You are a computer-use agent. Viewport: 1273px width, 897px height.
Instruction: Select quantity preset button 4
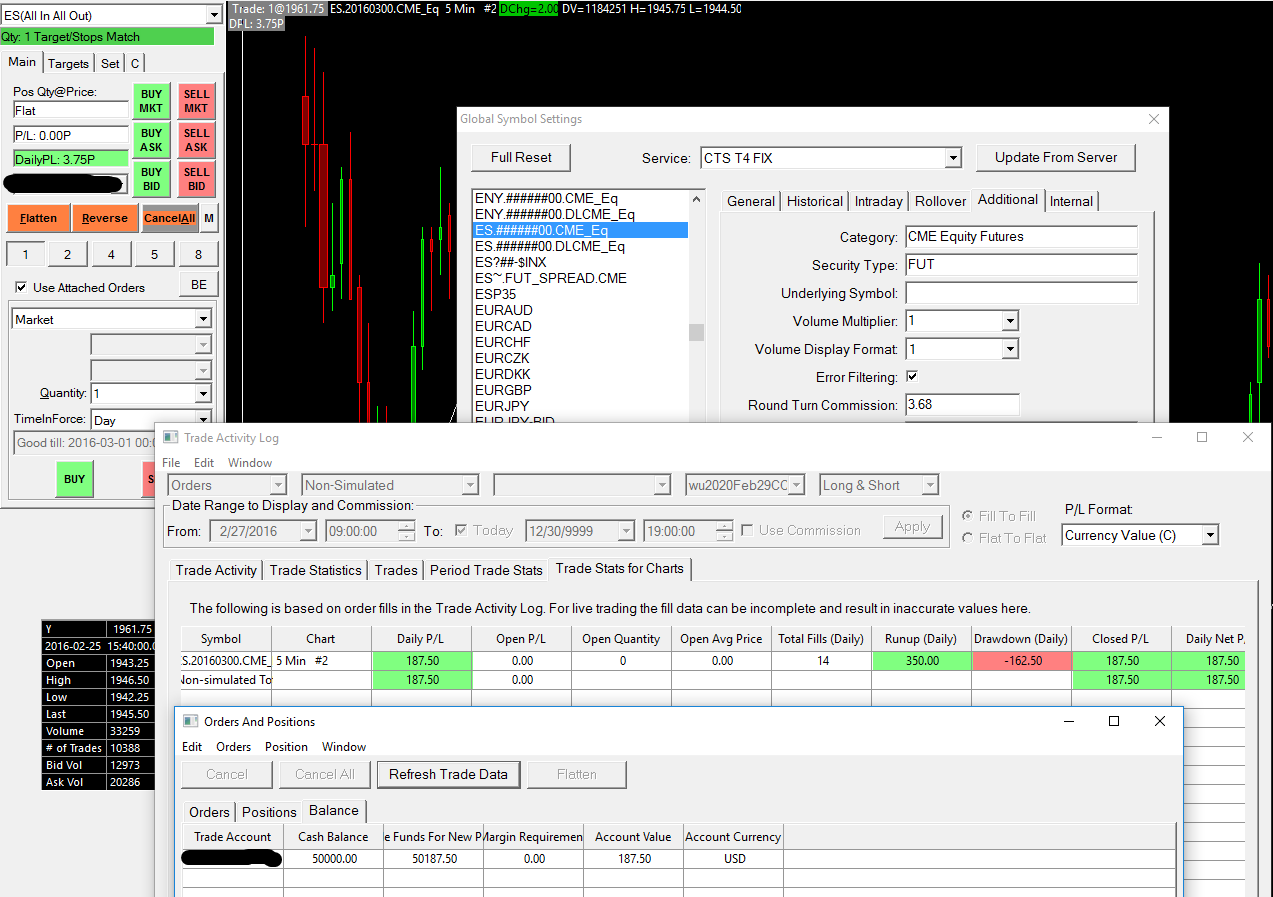(x=111, y=254)
